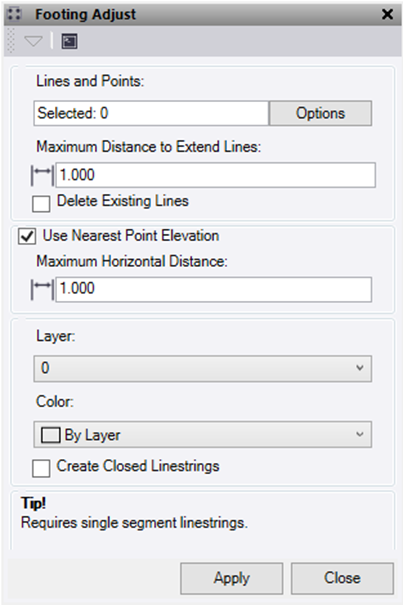Open the Layer dropdown list
This screenshot has height=605, width=403.
coord(203,368)
